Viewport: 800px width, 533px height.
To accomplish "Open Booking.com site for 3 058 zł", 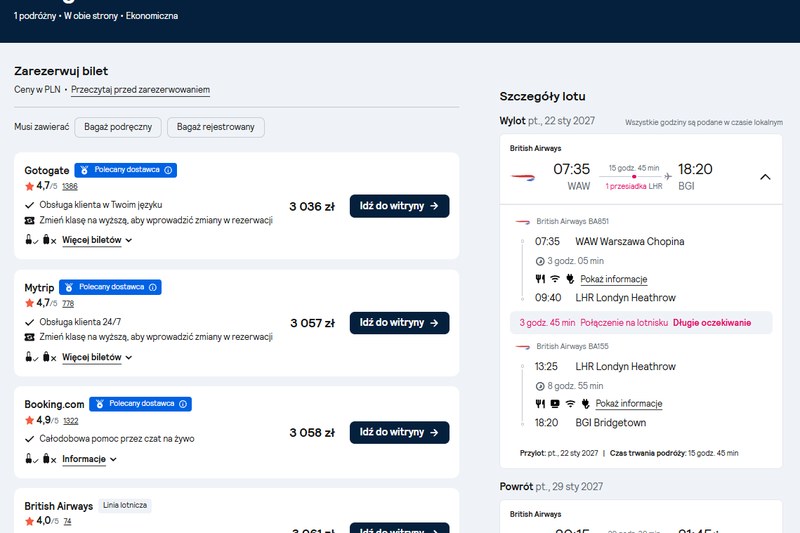I will tap(399, 433).
